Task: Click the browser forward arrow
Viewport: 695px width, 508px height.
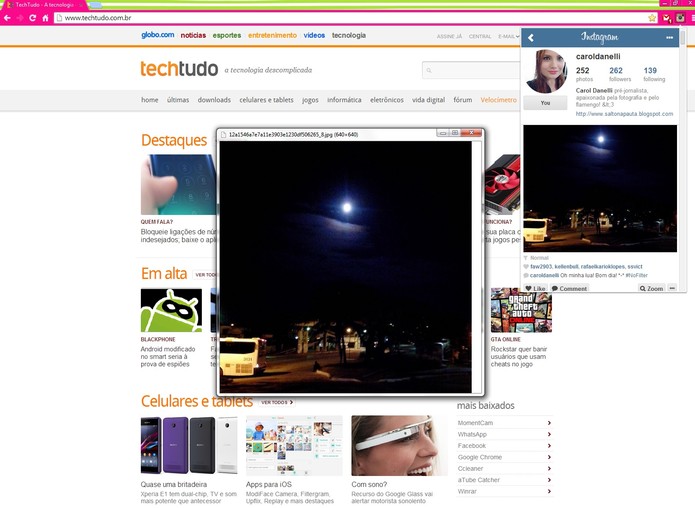Action: click(20, 18)
